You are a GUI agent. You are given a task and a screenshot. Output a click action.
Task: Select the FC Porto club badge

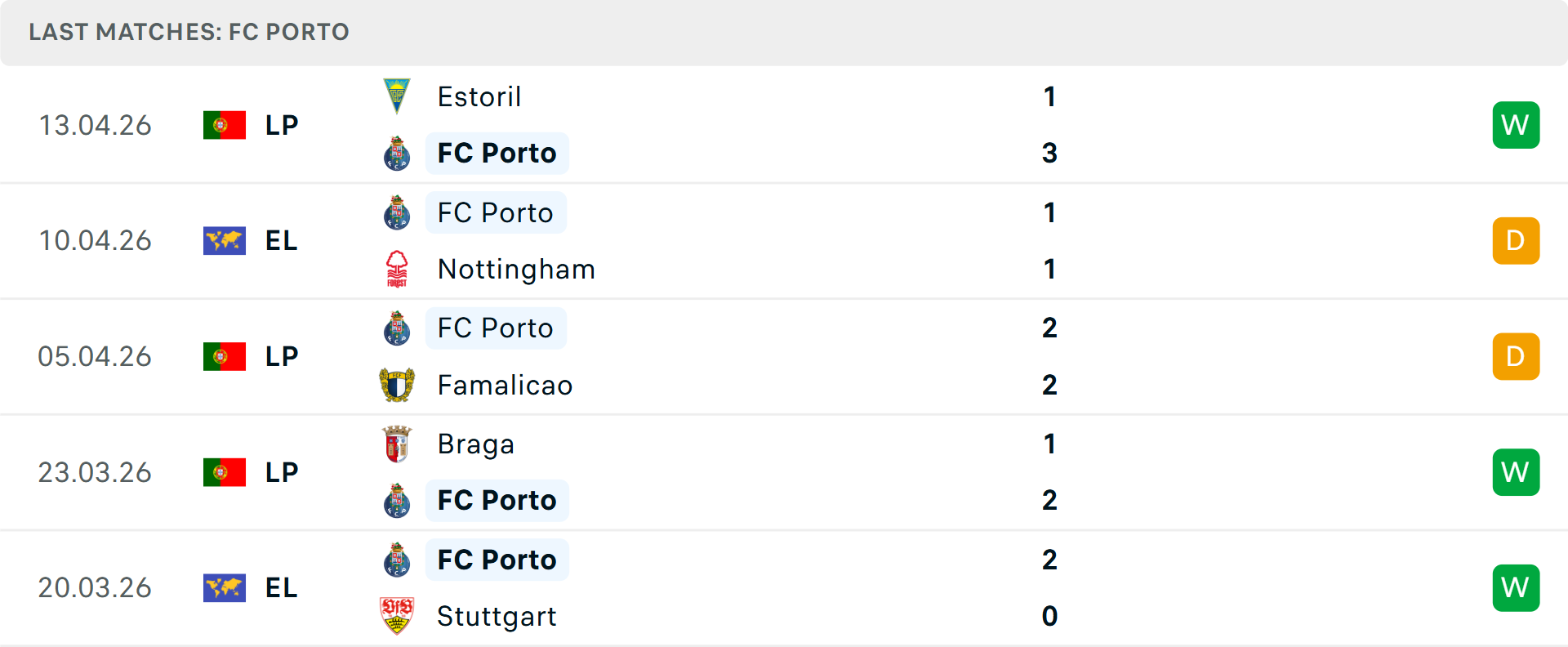click(398, 153)
